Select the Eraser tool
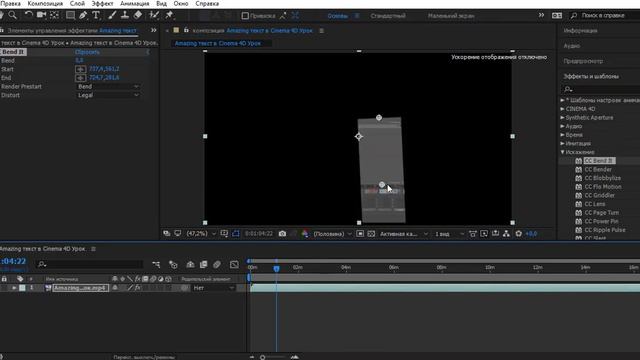Image resolution: width=640 pixels, height=360 pixels. click(138, 15)
